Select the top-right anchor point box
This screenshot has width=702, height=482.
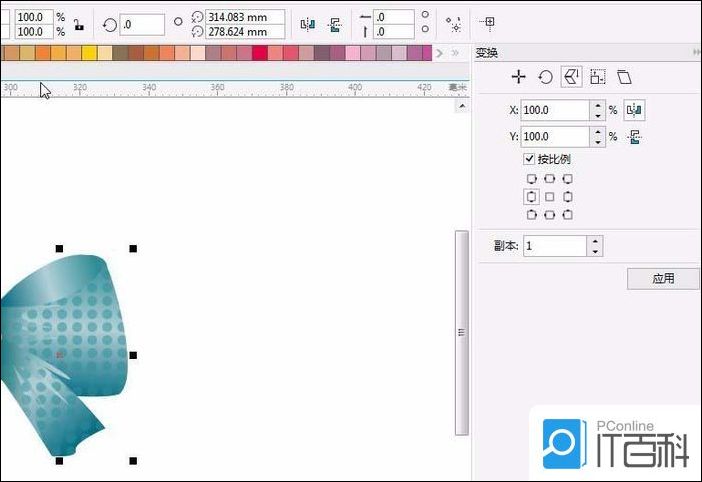click(567, 179)
